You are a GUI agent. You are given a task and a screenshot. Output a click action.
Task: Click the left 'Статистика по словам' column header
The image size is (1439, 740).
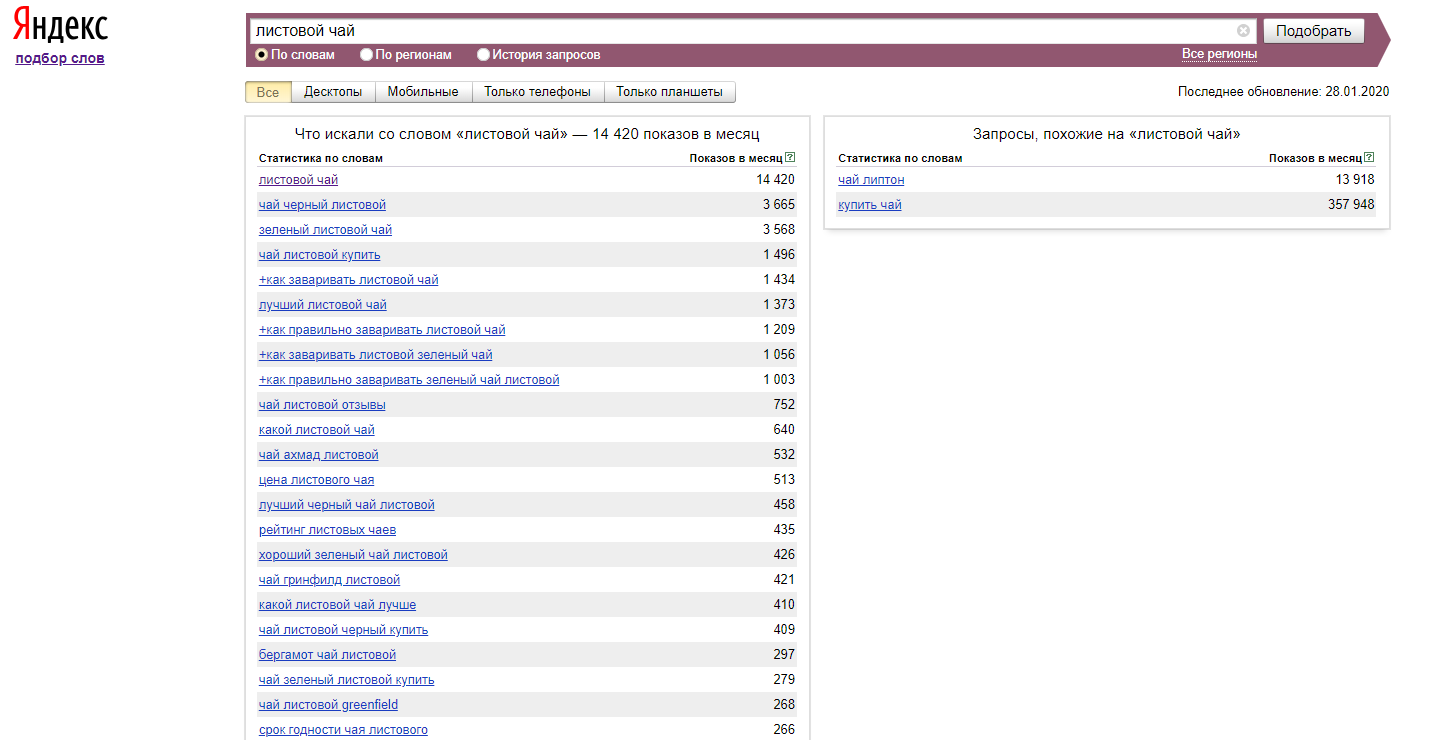pyautogui.click(x=321, y=158)
